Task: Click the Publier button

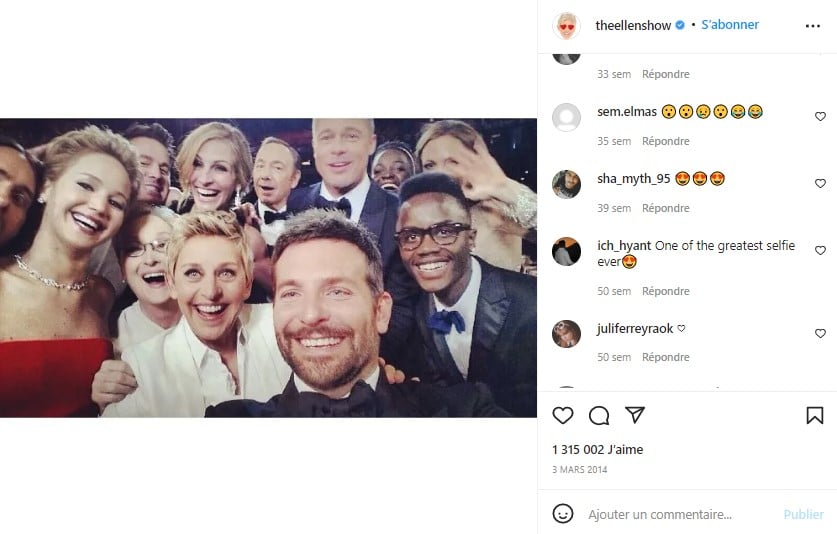Action: coord(803,514)
